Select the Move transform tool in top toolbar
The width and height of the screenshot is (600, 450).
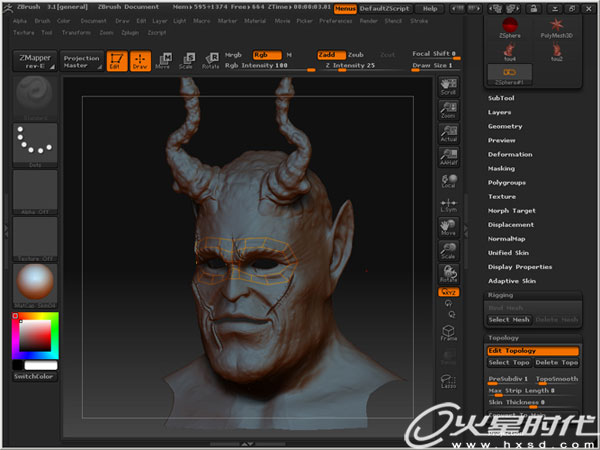(x=164, y=61)
